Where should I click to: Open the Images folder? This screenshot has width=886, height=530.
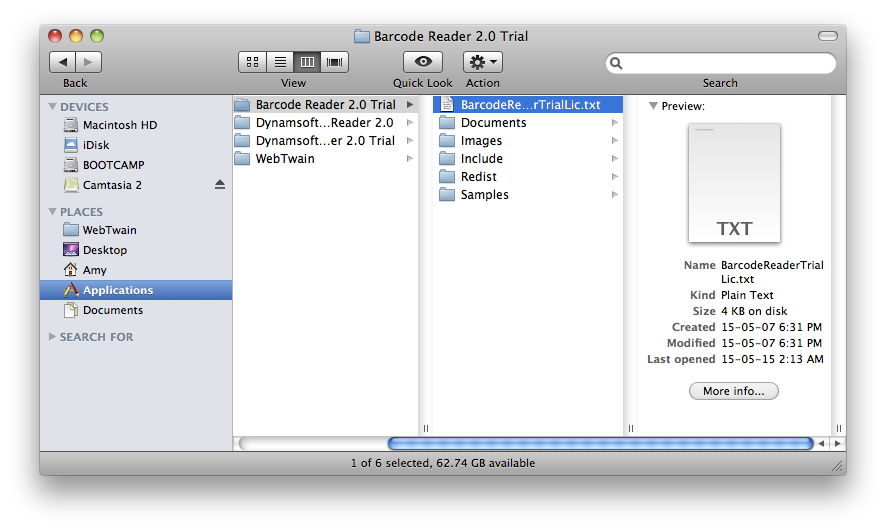pos(528,141)
